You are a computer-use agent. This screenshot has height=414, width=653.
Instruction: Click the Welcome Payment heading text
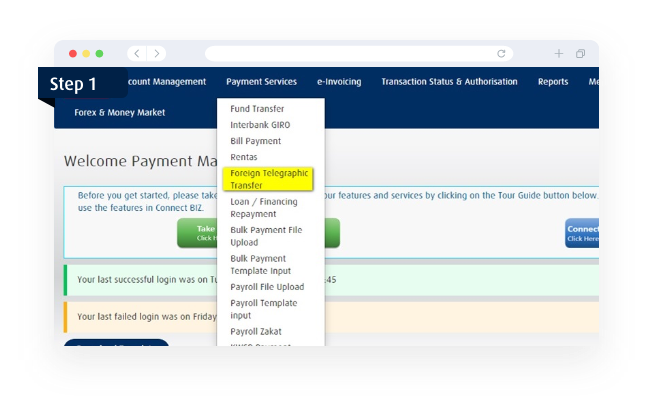click(140, 161)
